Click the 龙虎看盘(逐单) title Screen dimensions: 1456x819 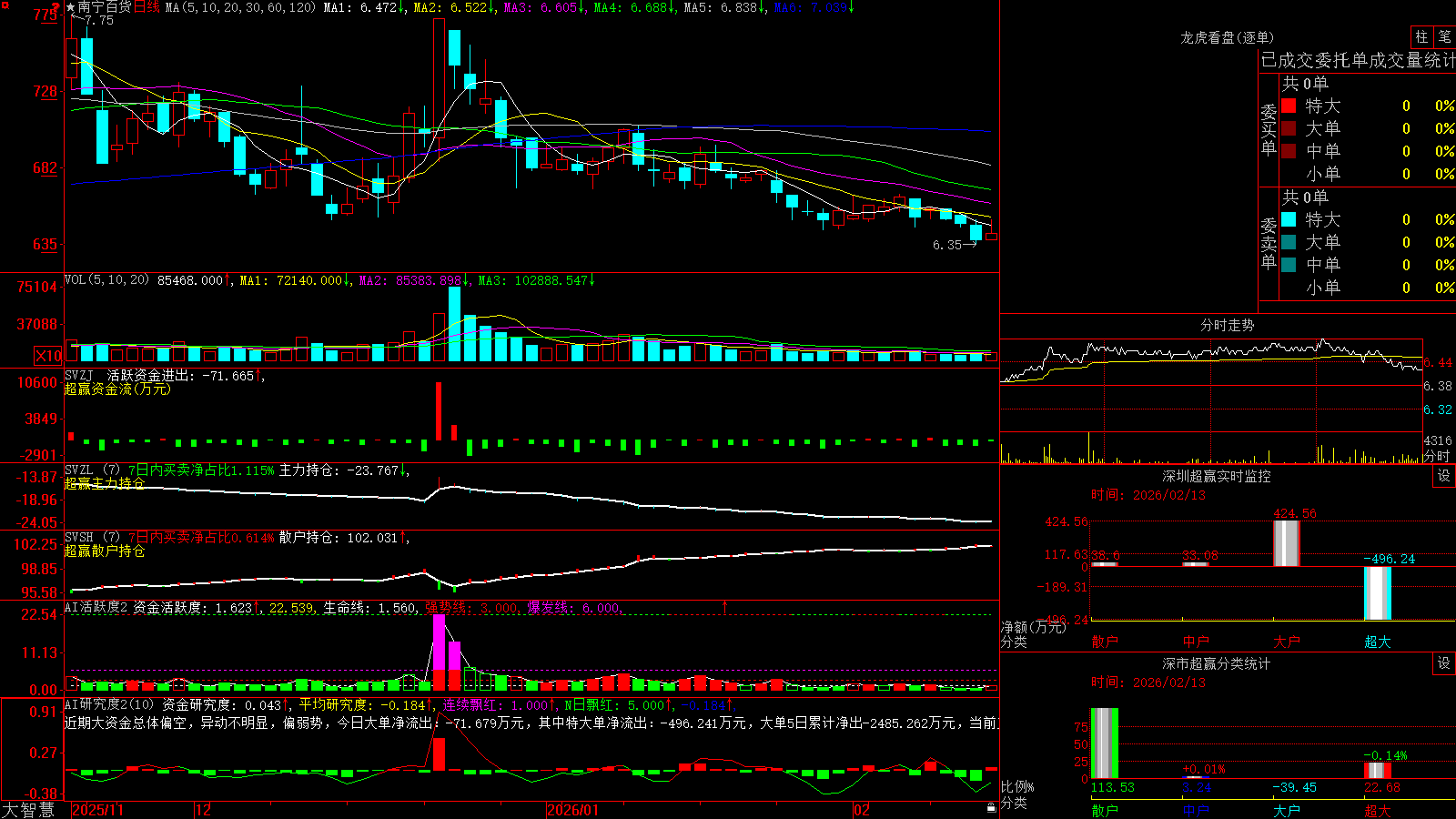point(1227,37)
